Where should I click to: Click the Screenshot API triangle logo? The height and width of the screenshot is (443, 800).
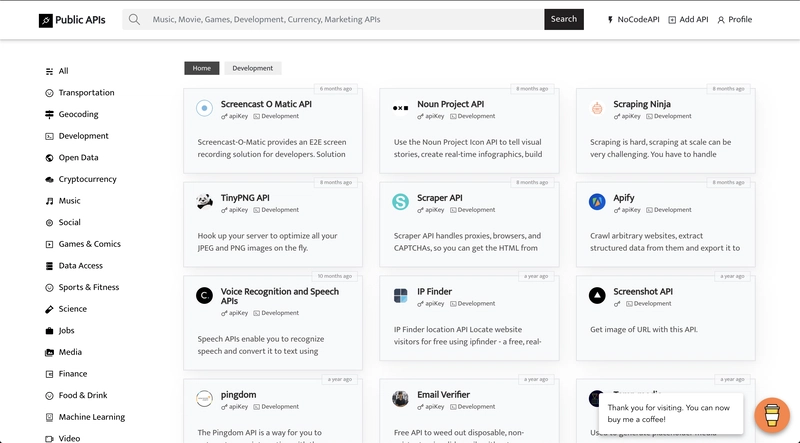[x=597, y=296]
